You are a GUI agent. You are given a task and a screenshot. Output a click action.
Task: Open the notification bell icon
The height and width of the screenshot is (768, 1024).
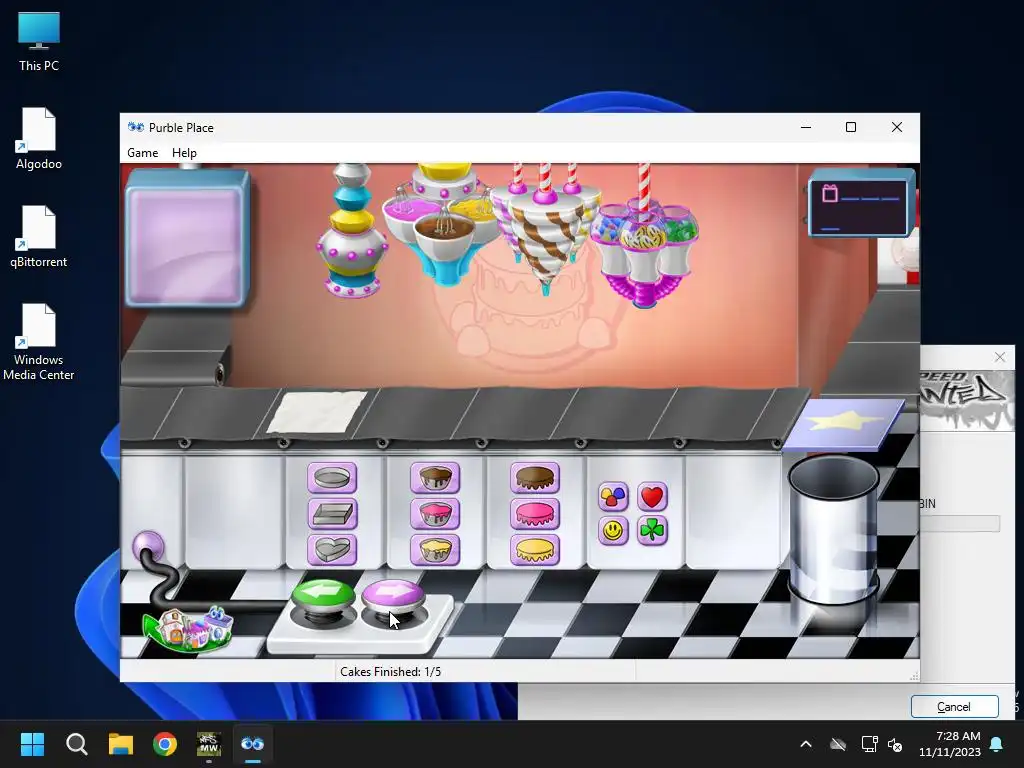coord(997,744)
